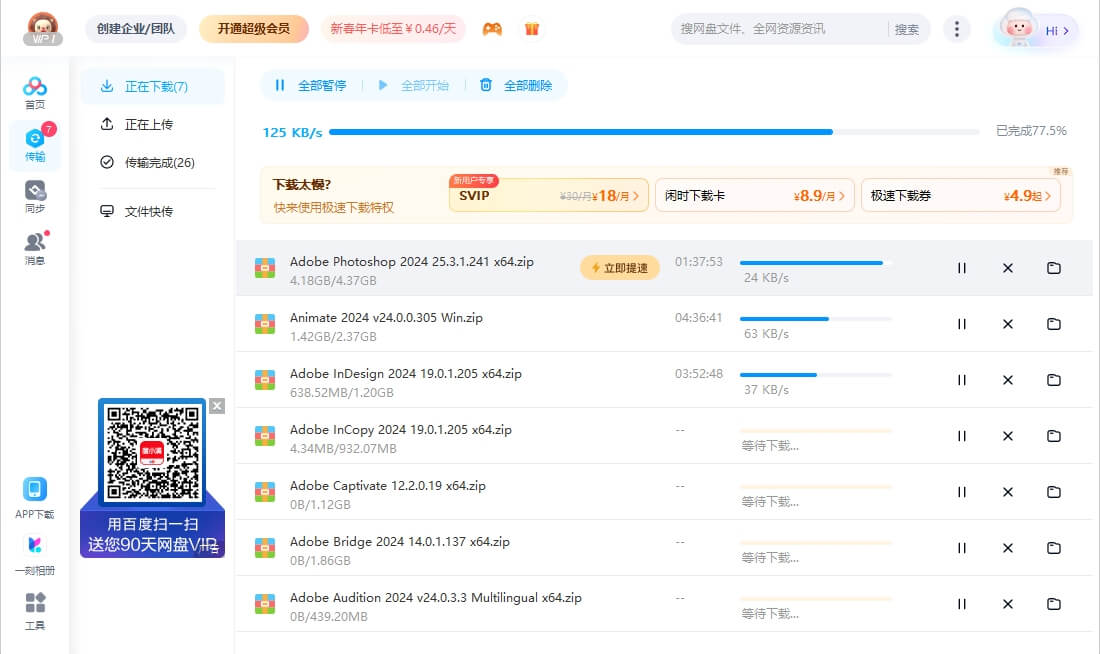Open the three-dot more options menu
The image size is (1100, 654).
coord(956,29)
